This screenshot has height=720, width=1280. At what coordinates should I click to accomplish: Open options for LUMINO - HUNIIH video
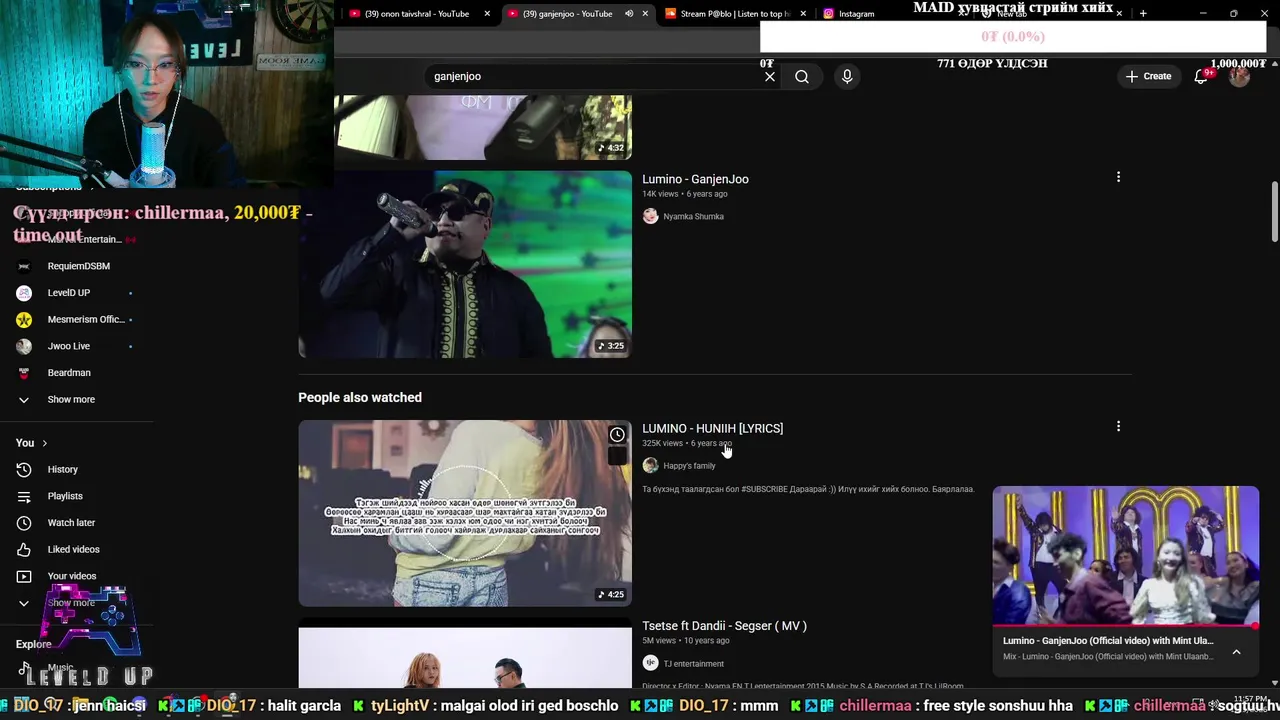tap(1118, 426)
